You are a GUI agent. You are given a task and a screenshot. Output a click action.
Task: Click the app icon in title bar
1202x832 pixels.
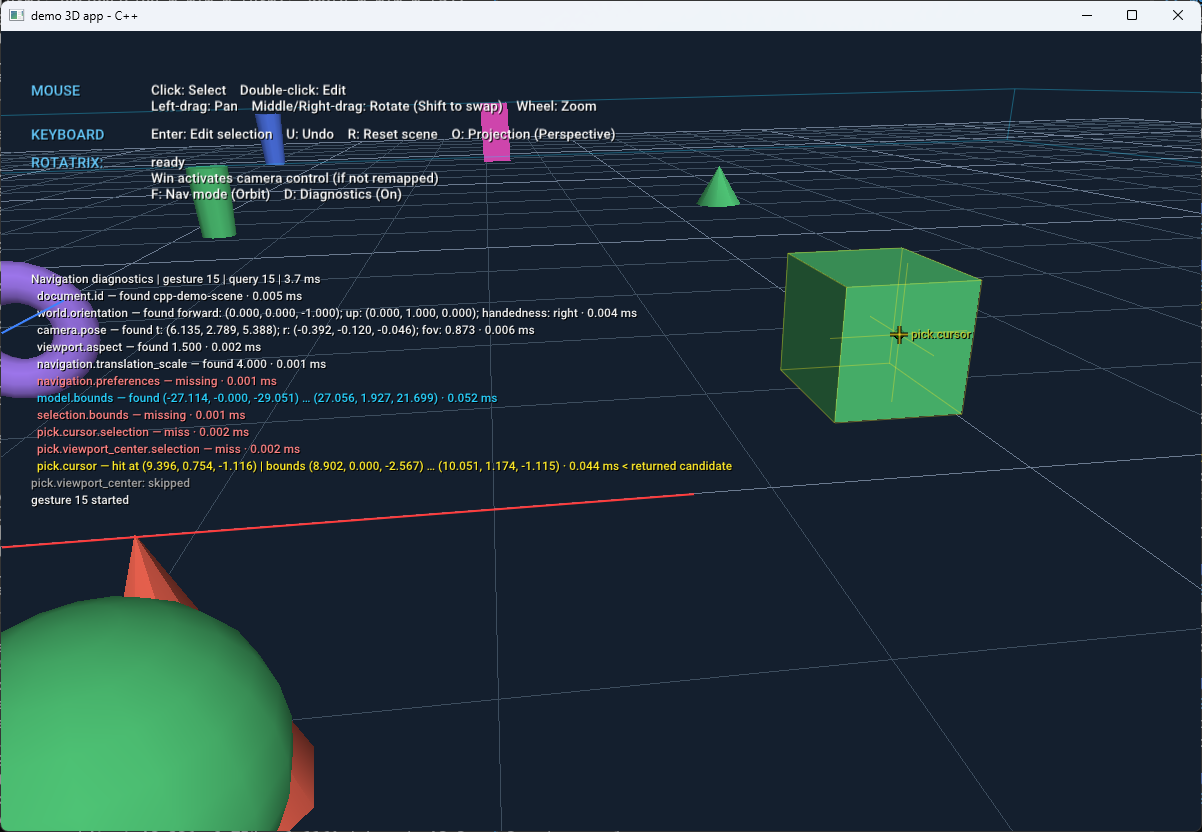[16, 15]
